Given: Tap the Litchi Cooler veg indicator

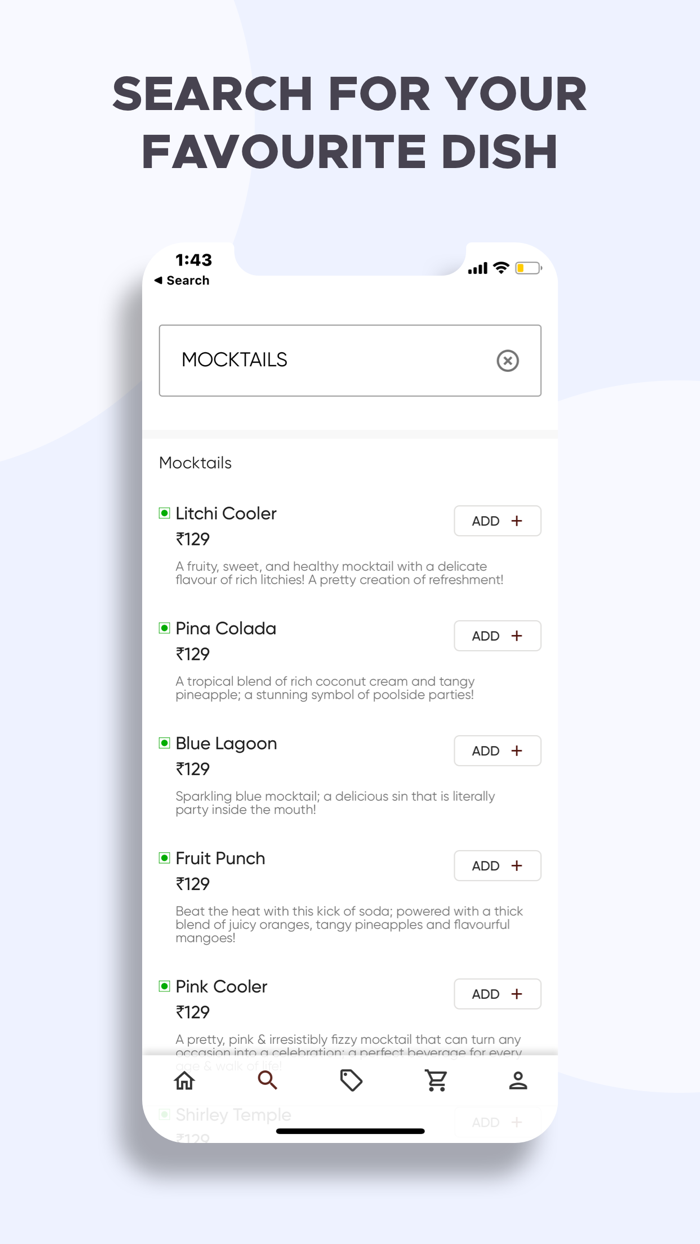Looking at the screenshot, I should (165, 513).
